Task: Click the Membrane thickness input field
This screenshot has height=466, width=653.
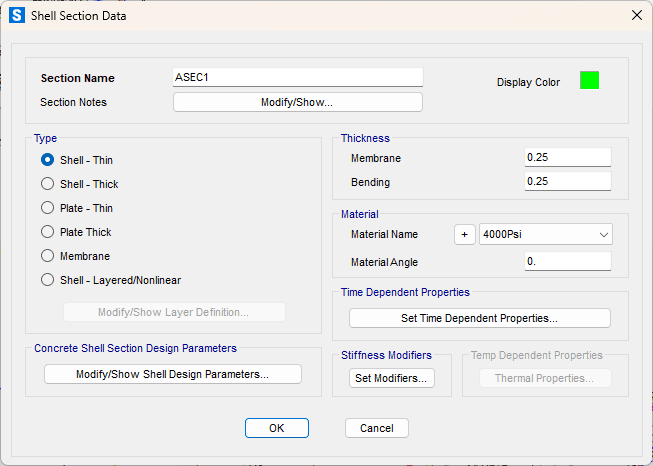Action: [568, 157]
